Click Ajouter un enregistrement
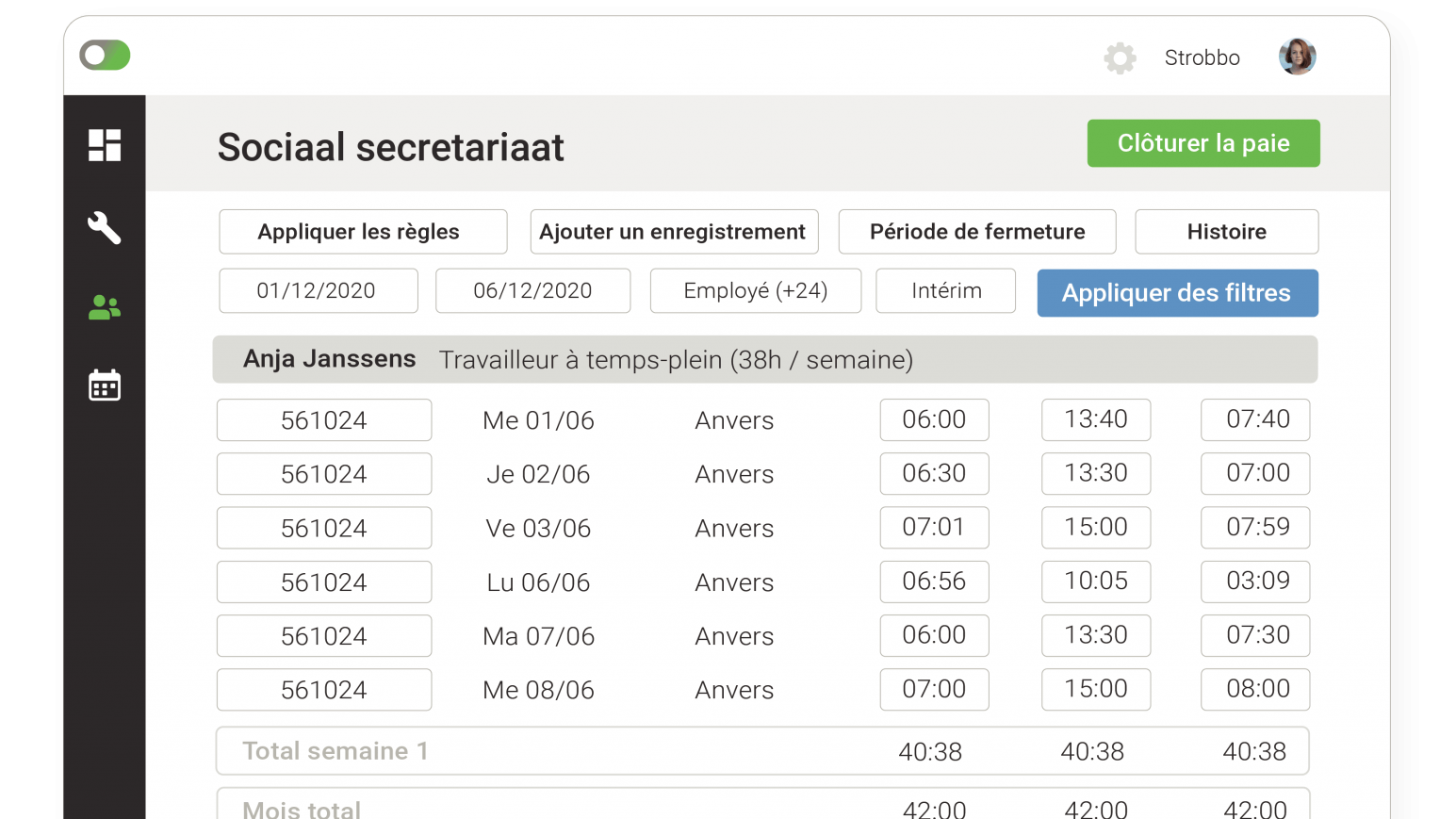This screenshot has height=819, width=1456. click(x=674, y=232)
